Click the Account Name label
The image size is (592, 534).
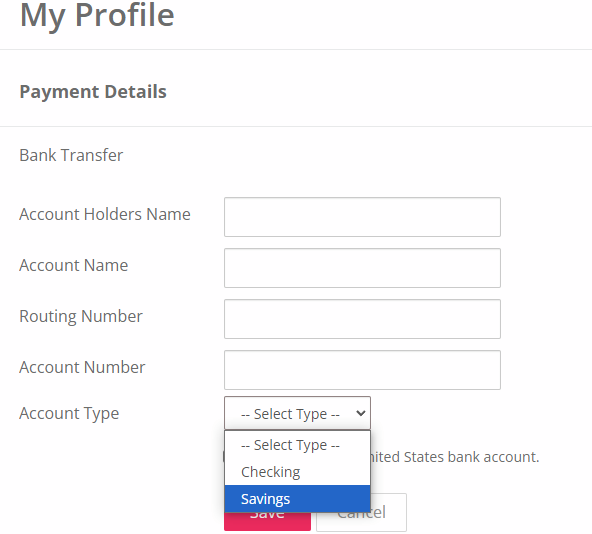point(74,265)
